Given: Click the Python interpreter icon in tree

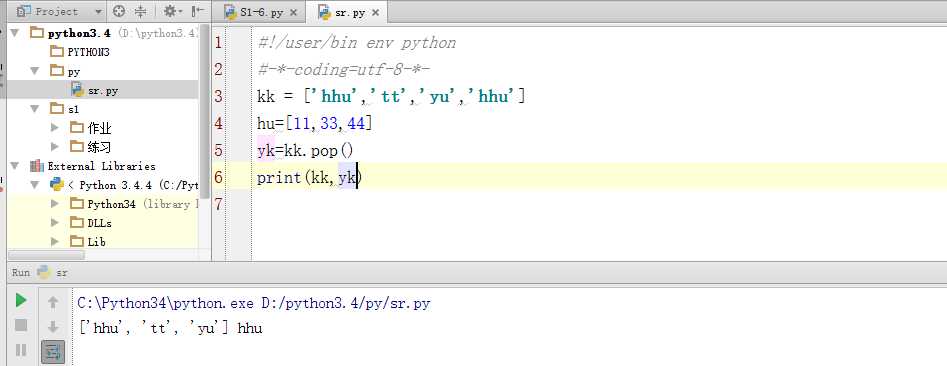Looking at the screenshot, I should pos(57,184).
